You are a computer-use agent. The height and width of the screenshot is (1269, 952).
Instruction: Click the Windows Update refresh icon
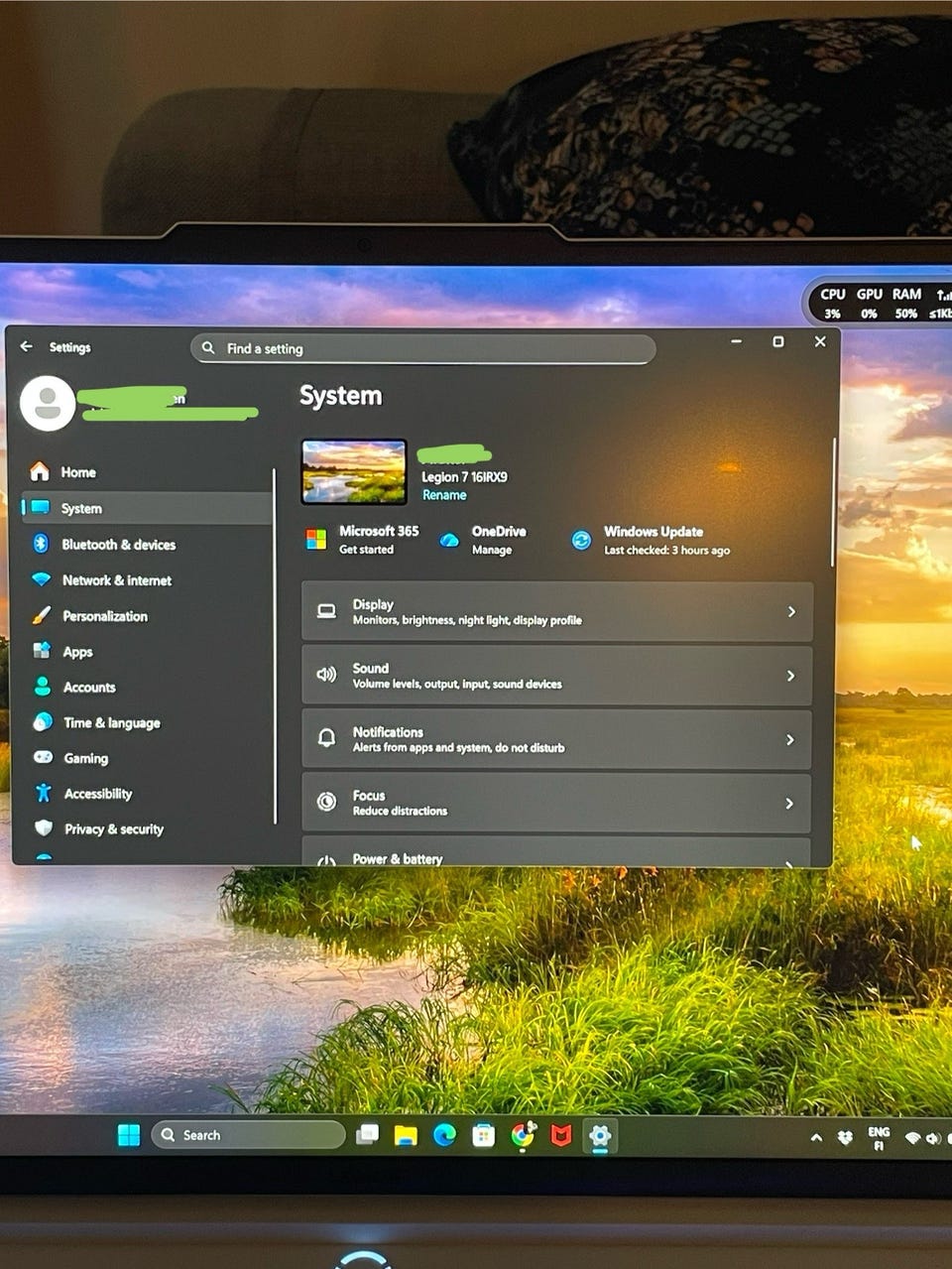581,540
